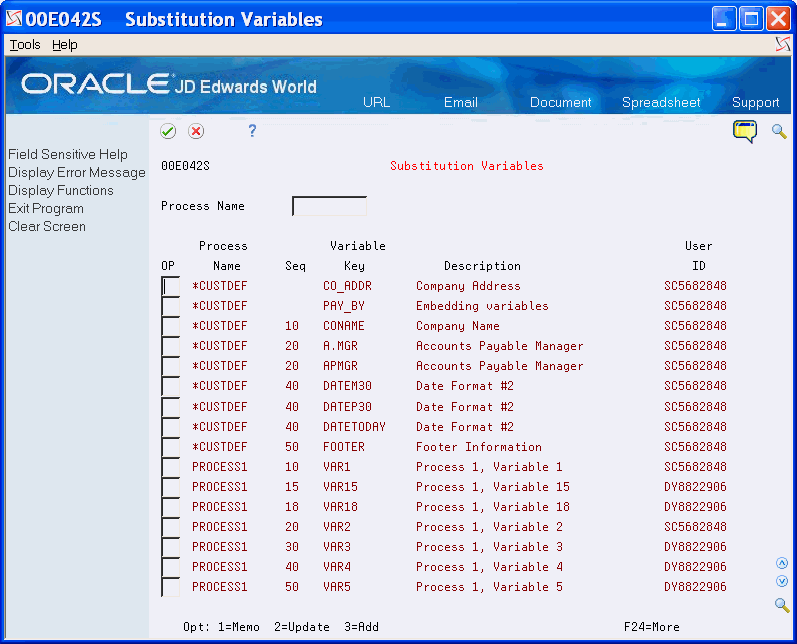Click 'Process 1, Variable 15' description
This screenshot has width=797, height=644.
pyautogui.click(x=493, y=487)
